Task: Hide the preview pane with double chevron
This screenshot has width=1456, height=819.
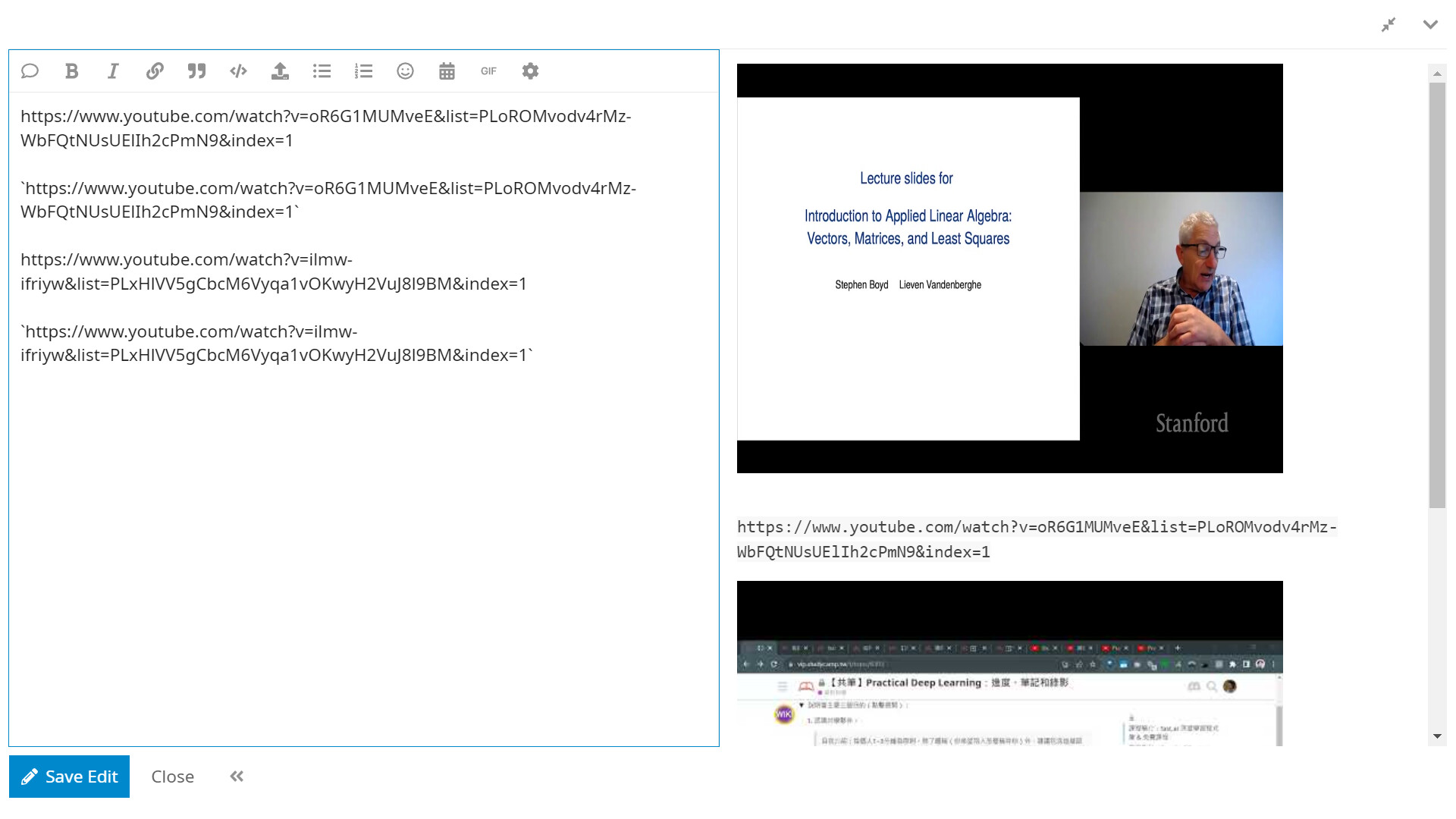Action: (237, 777)
